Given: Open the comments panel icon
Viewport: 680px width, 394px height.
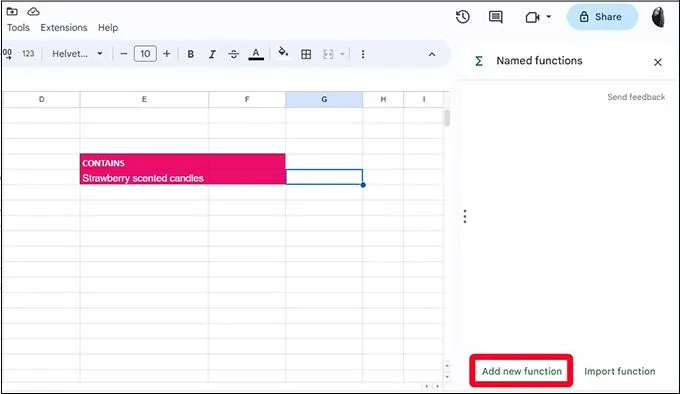Looking at the screenshot, I should [x=496, y=17].
